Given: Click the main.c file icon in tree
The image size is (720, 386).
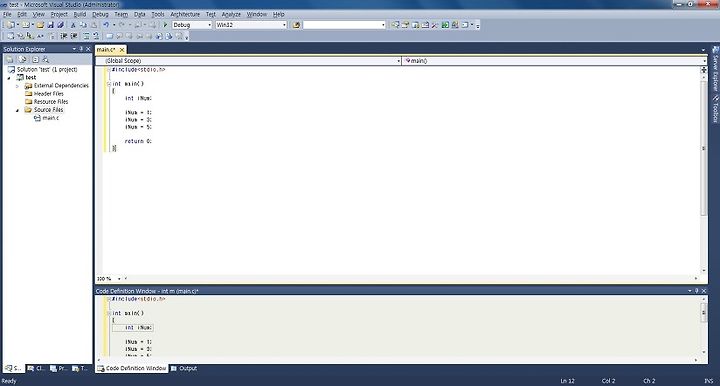Looking at the screenshot, I should 37,118.
